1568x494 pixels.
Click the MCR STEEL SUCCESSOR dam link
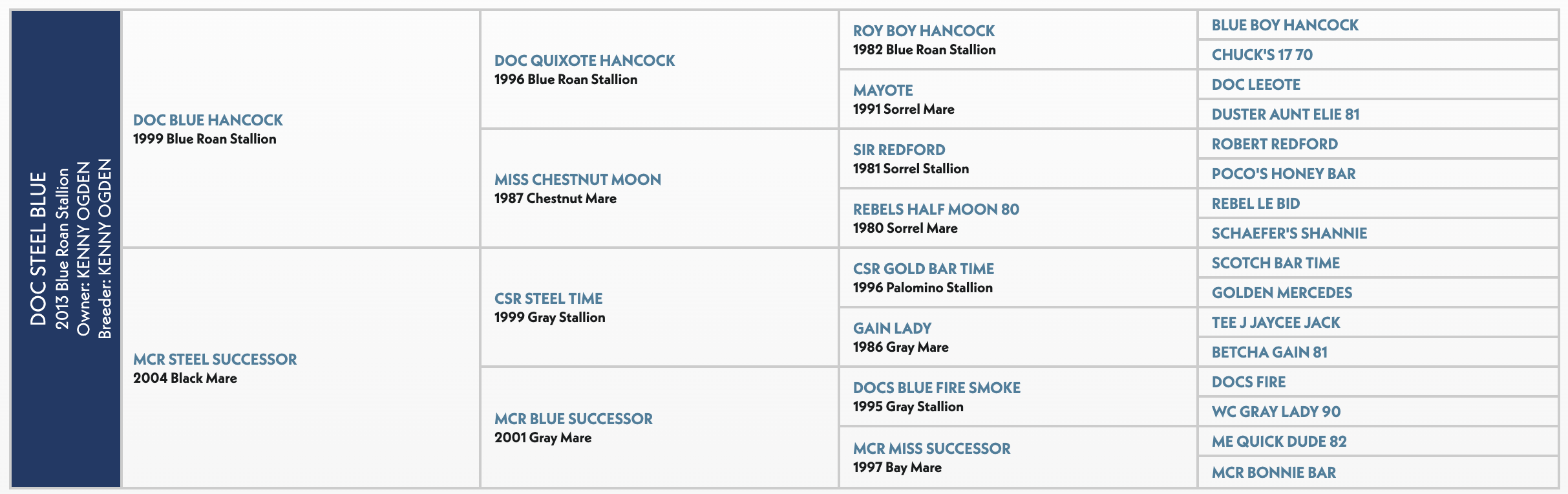click(x=215, y=360)
